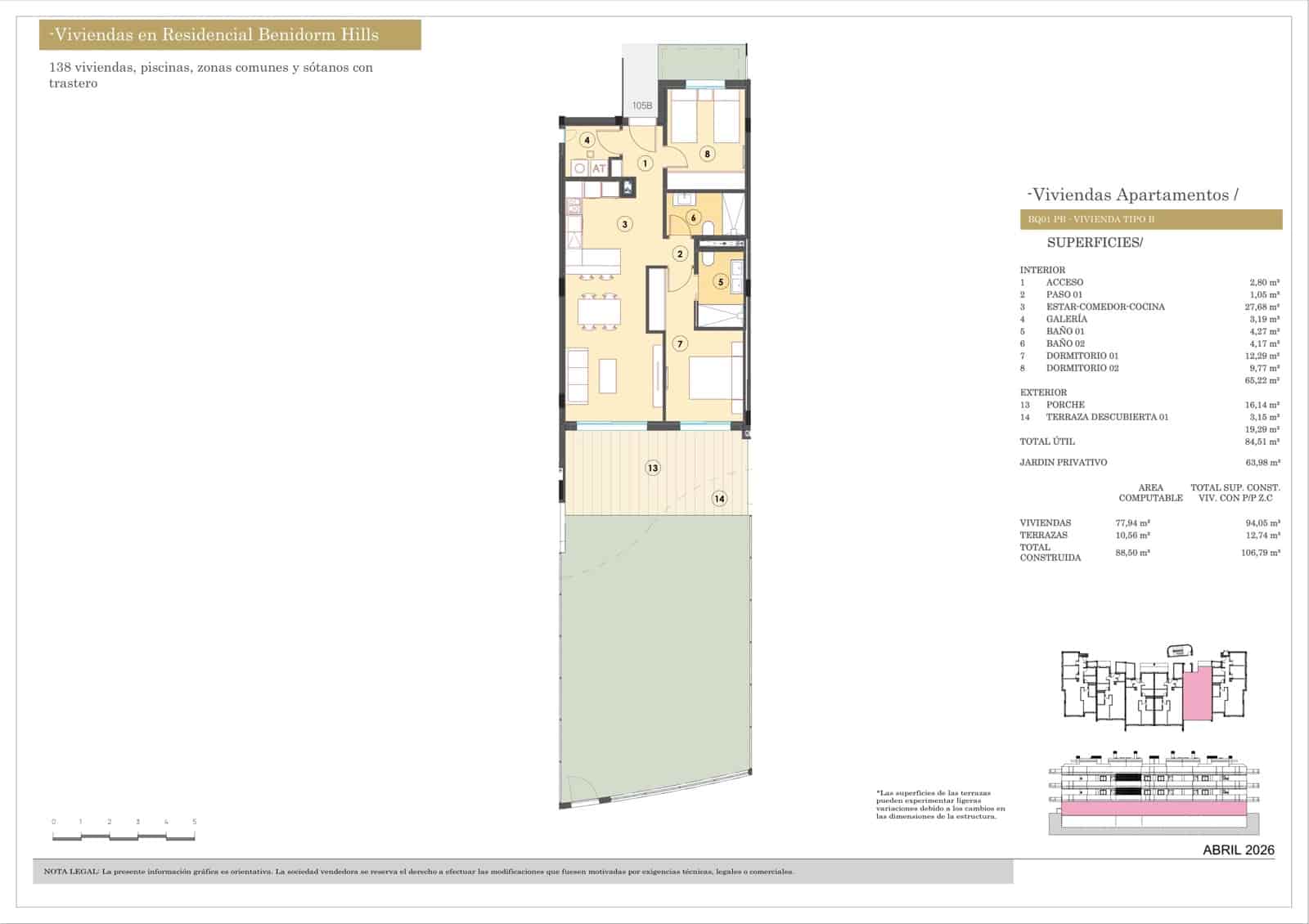Image resolution: width=1309 pixels, height=924 pixels.
Task: Click the TOTAL CONSTRUIDA label
Action: [1050, 553]
